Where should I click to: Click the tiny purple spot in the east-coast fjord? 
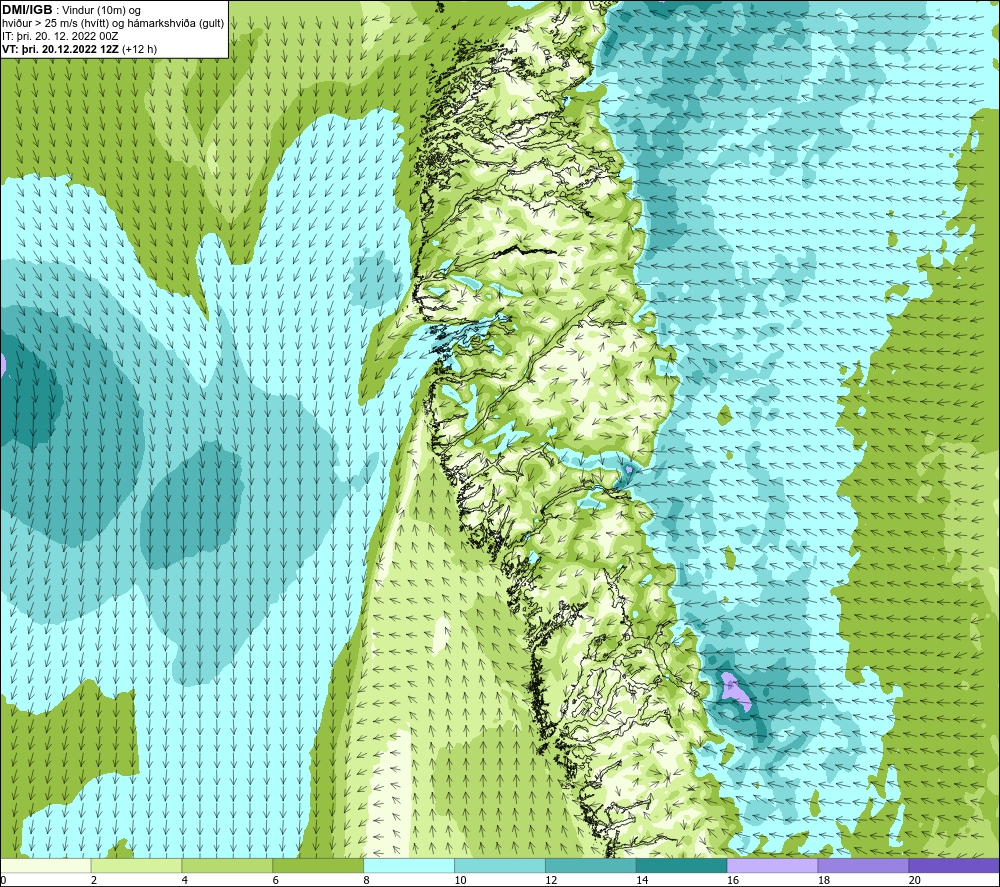629,469
